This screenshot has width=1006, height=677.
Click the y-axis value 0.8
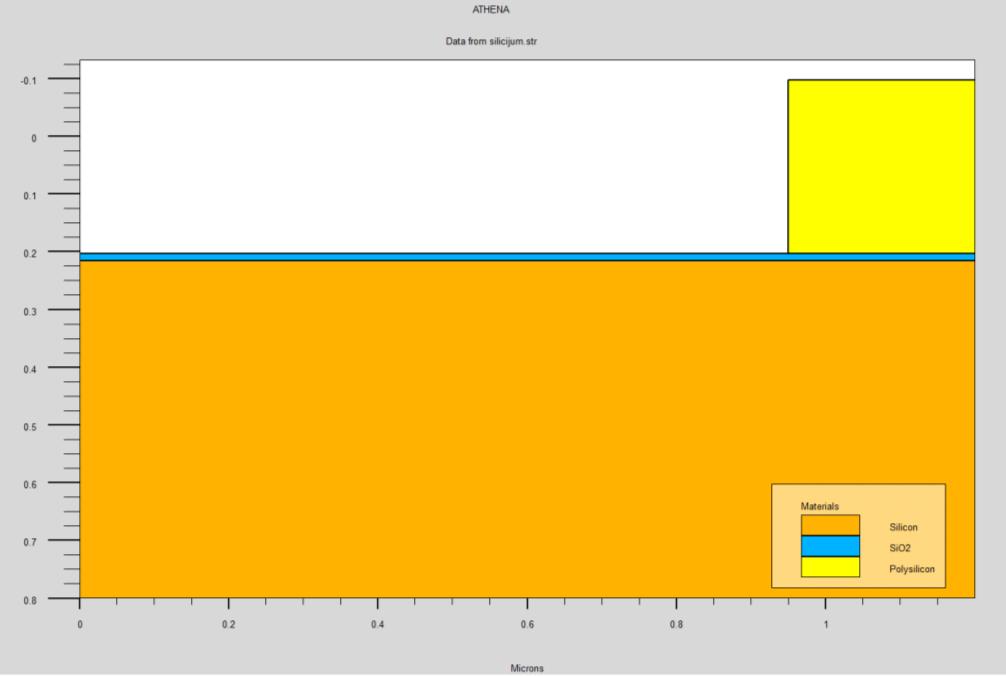30,601
